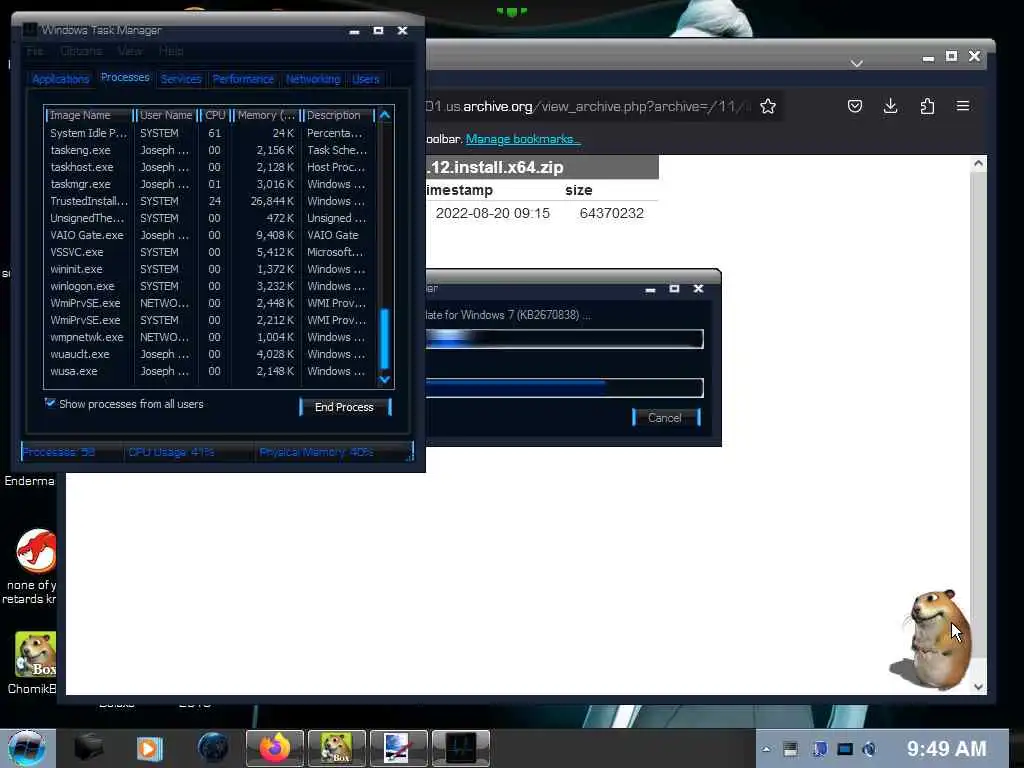Select the winlogon.exe process row
Screen dimensions: 1024x768
210,286
